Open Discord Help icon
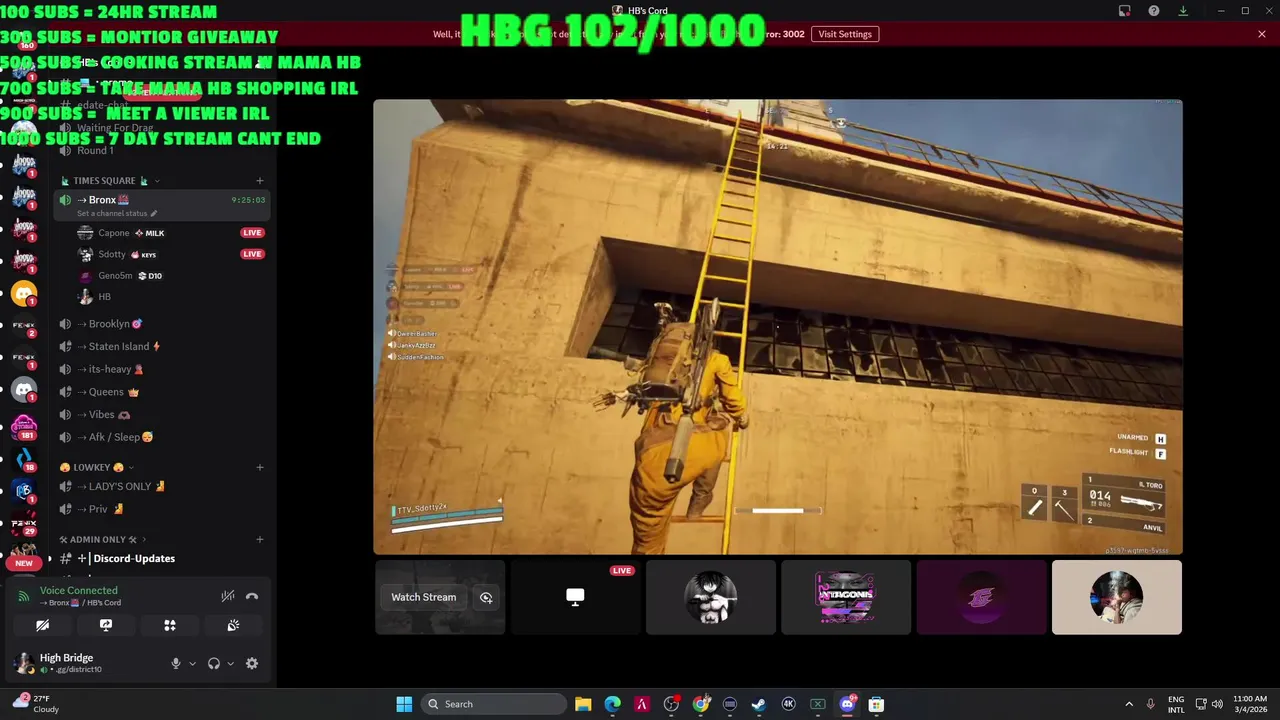 click(1154, 11)
